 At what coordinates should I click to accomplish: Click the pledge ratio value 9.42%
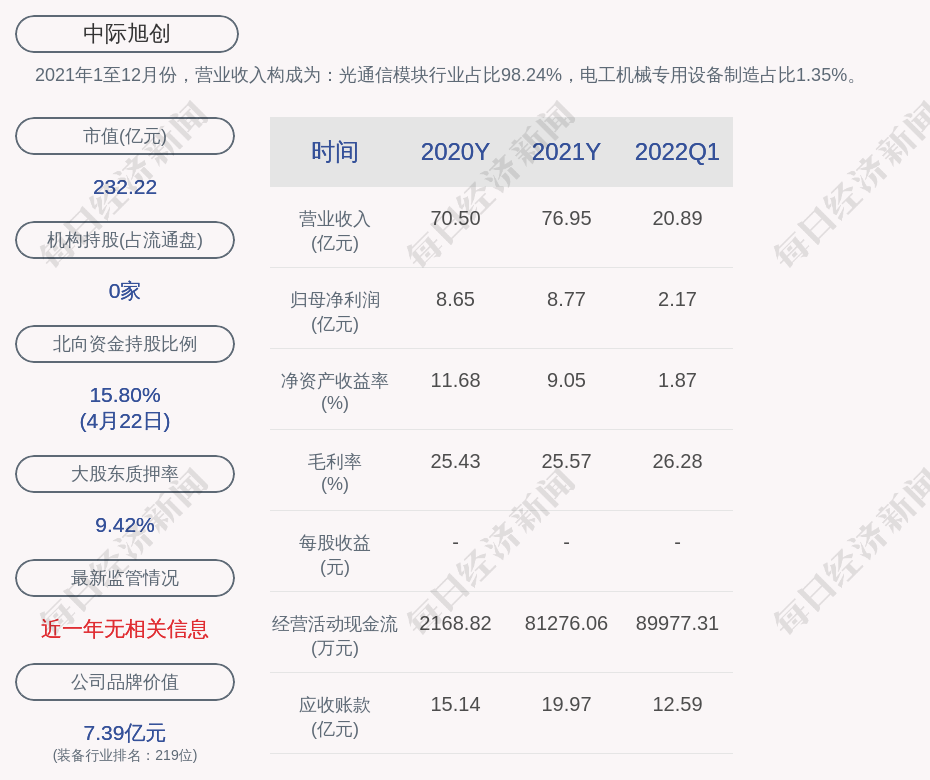(x=125, y=525)
